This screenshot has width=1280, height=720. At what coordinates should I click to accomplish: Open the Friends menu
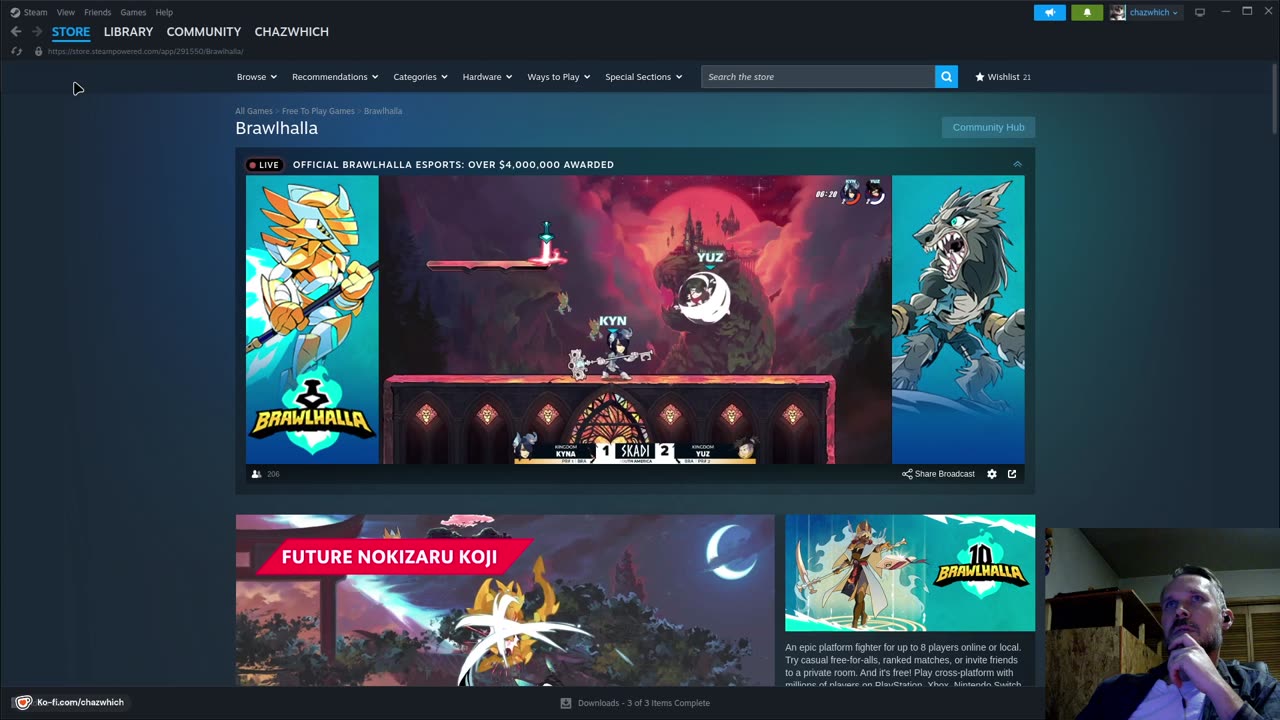pos(97,12)
